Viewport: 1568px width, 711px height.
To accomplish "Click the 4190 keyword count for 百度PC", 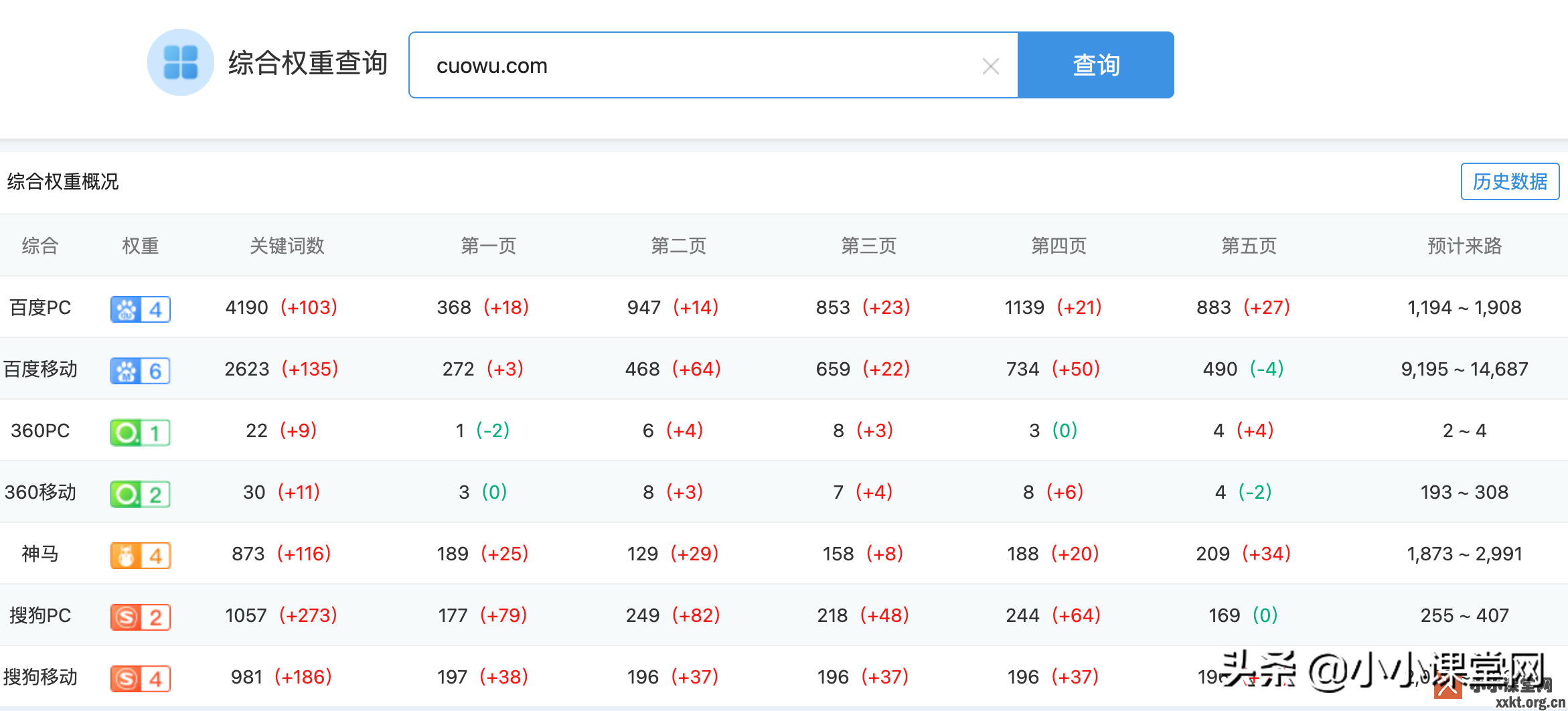I will (246, 307).
